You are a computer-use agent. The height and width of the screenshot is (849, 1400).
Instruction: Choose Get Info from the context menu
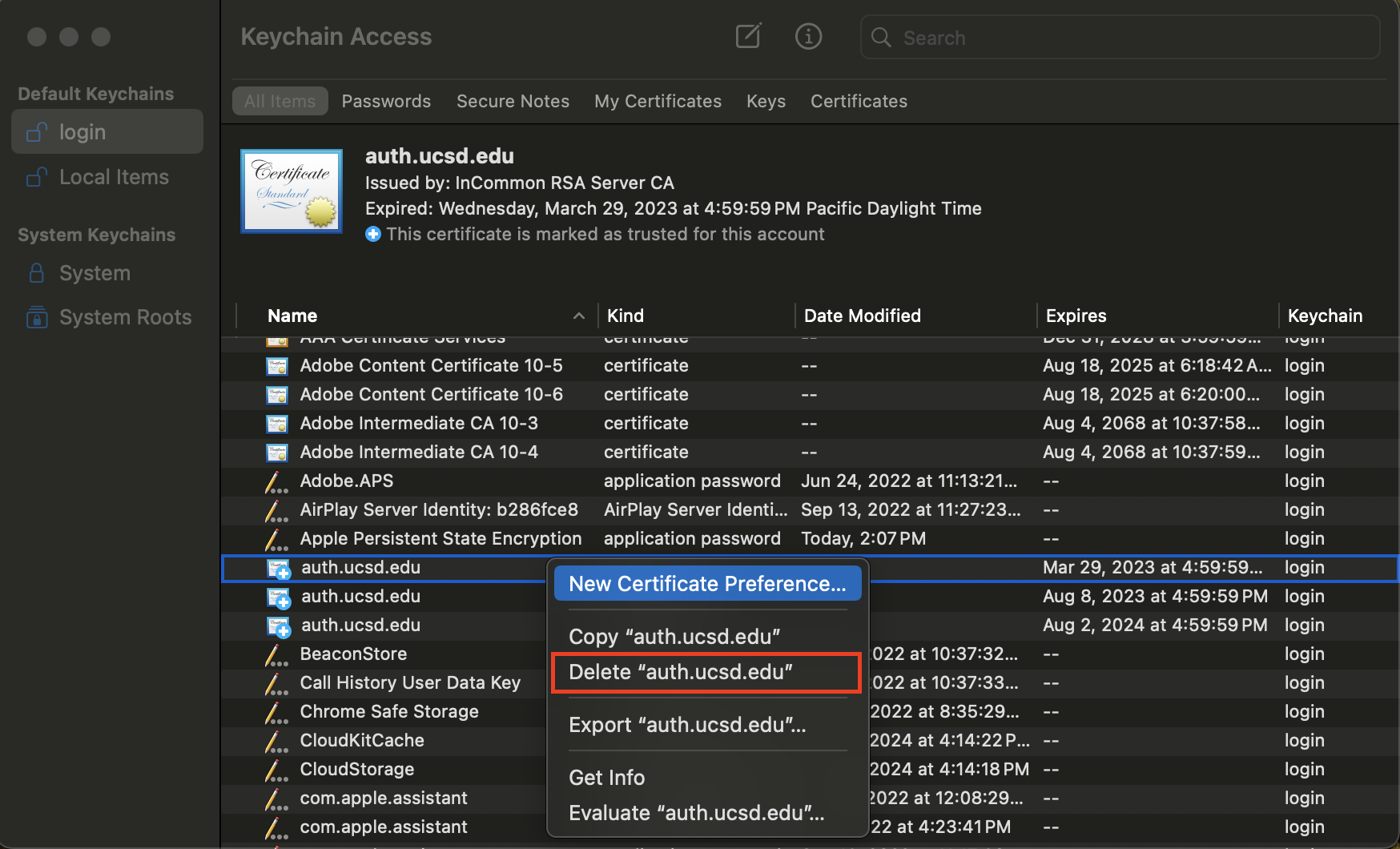click(x=606, y=777)
